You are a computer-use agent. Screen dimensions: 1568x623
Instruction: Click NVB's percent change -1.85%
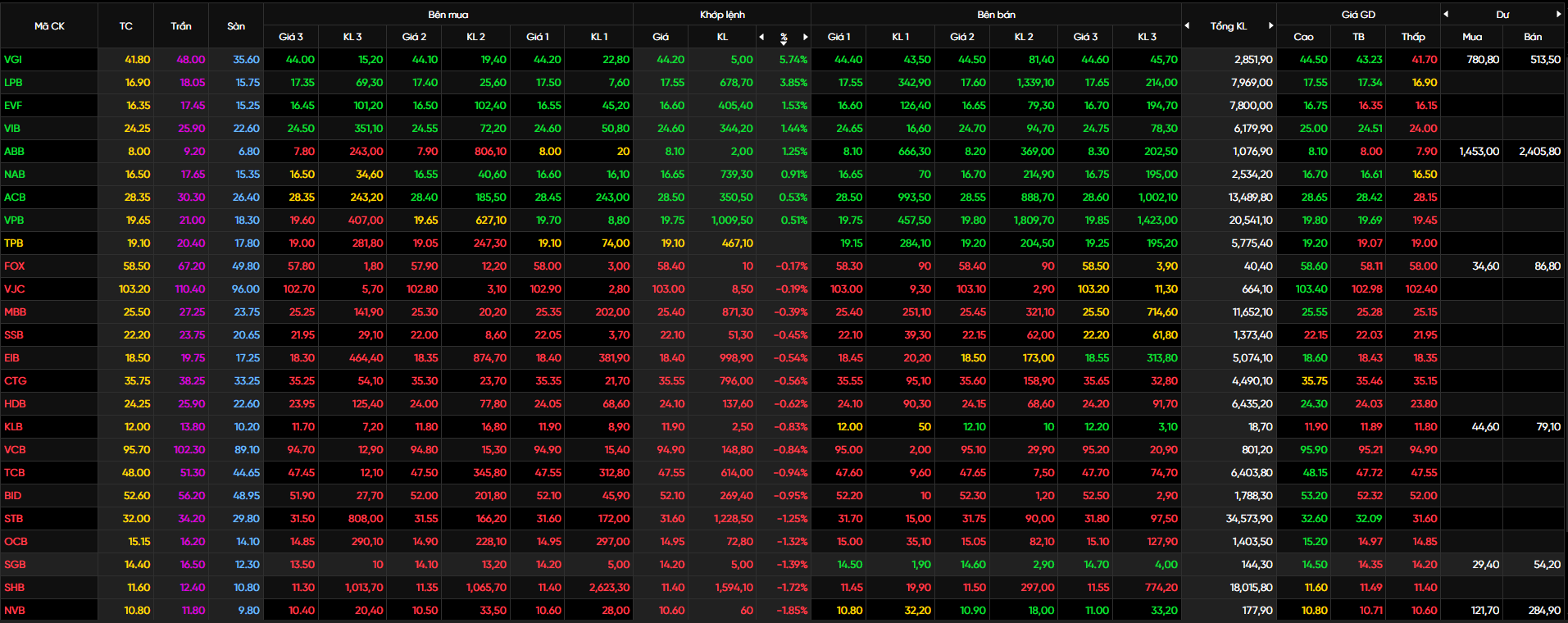tap(791, 611)
